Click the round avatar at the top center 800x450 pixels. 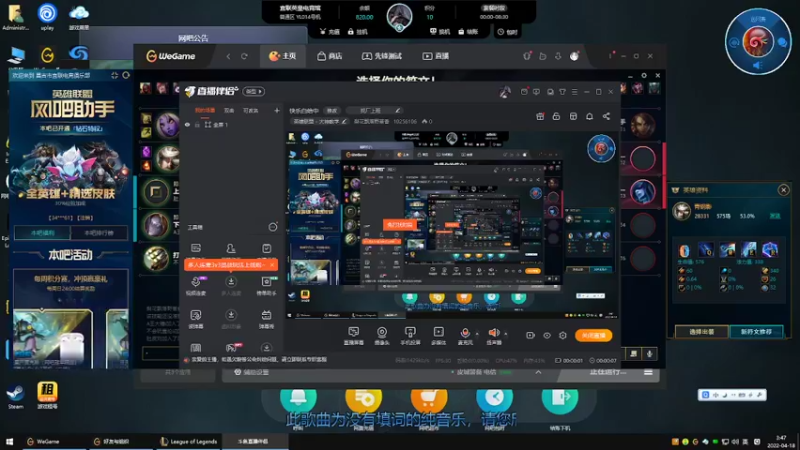coord(399,16)
